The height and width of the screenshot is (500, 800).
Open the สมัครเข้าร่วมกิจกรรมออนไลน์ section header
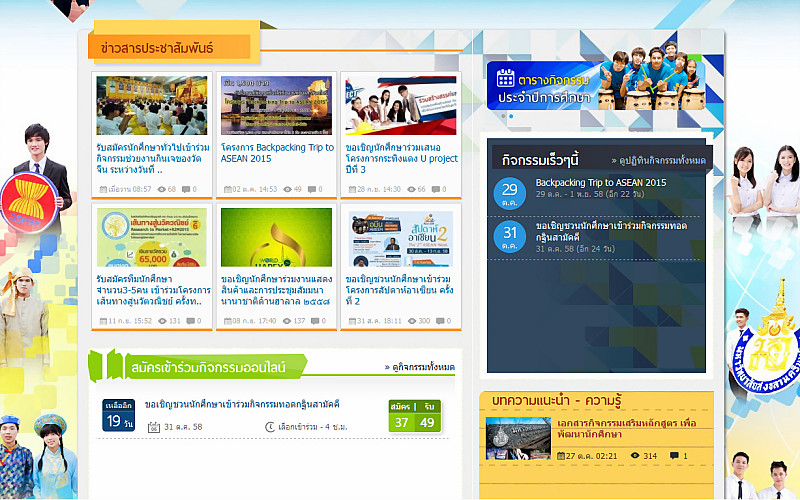coord(207,368)
